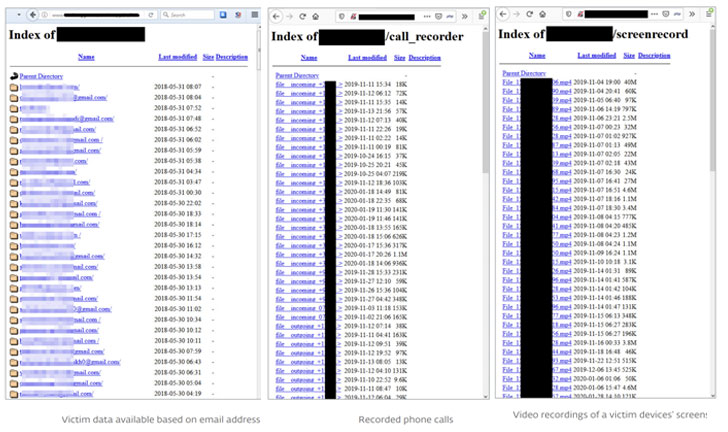The image size is (728, 432).
Task: Sort by Description in call_recorder window
Action: pyautogui.click(x=424, y=58)
